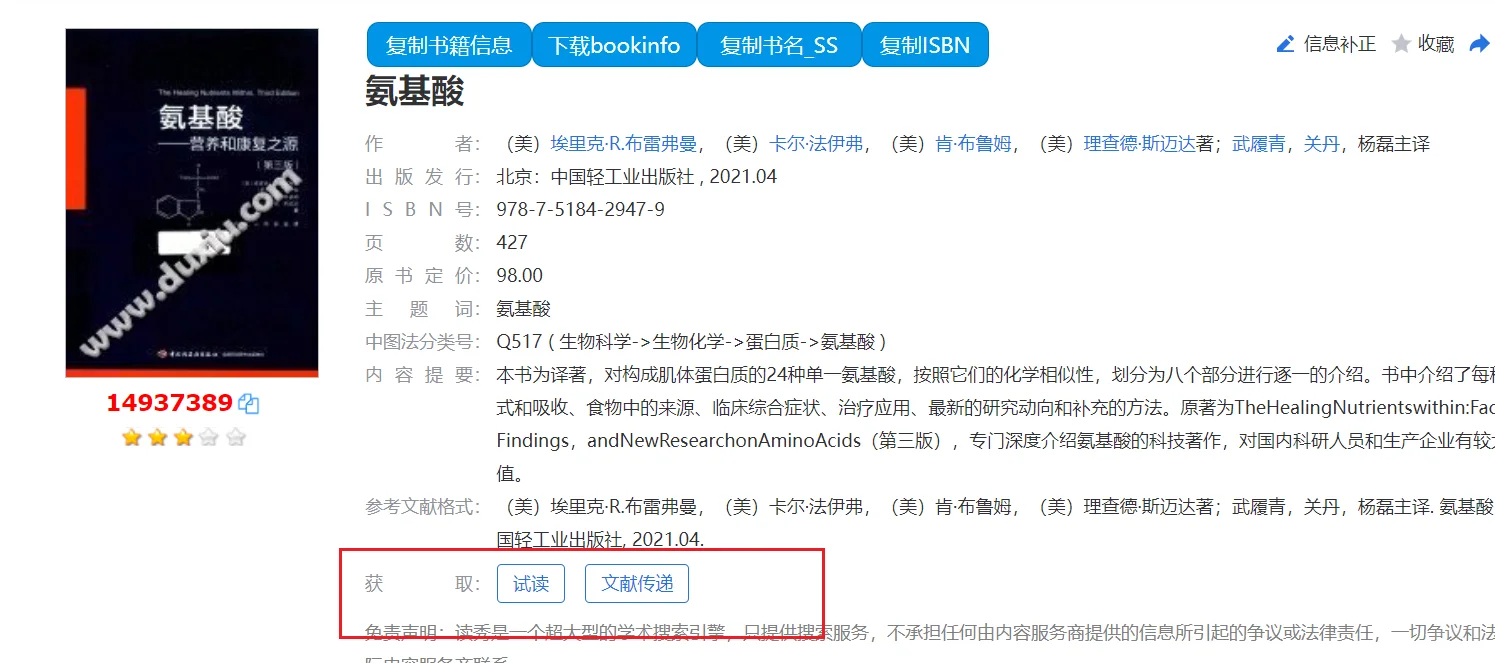Click the red book ID 14937389
Viewport: 1495px width, 663px height.
170,403
